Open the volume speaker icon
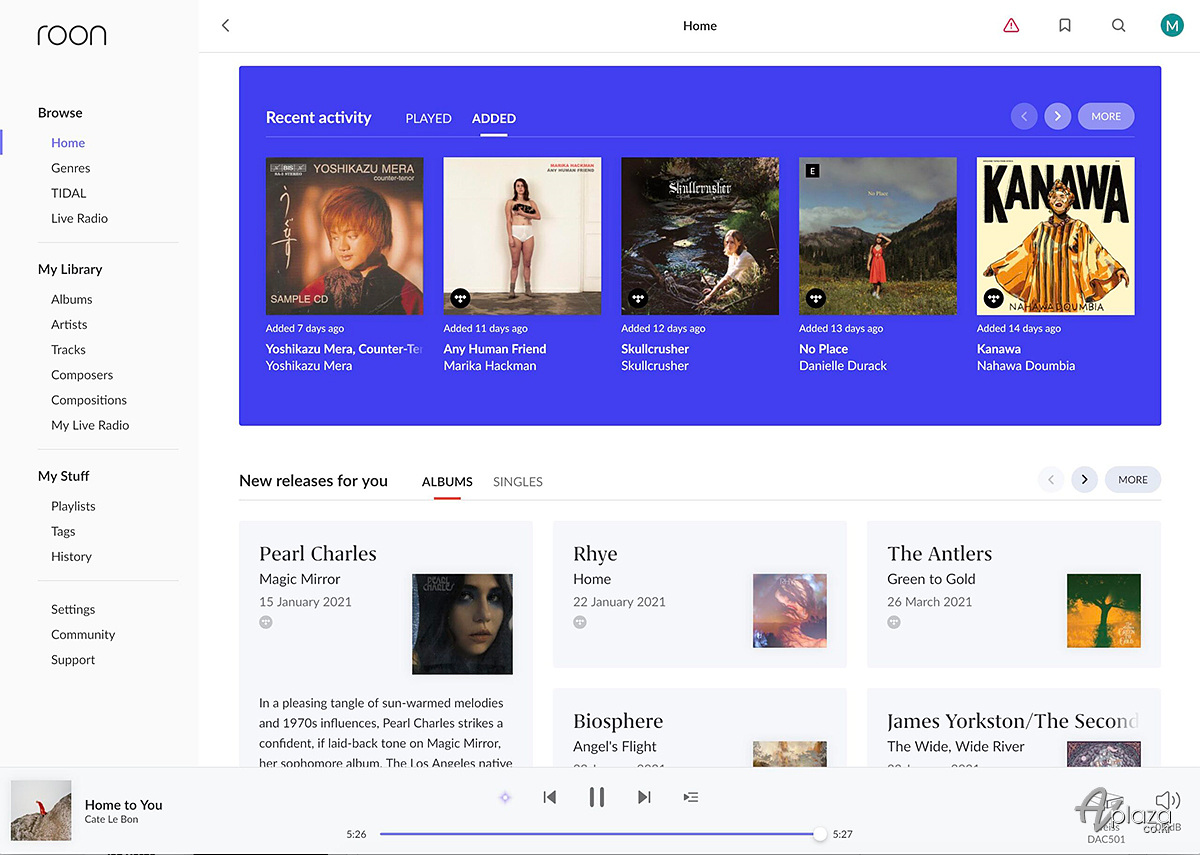 [x=1168, y=800]
